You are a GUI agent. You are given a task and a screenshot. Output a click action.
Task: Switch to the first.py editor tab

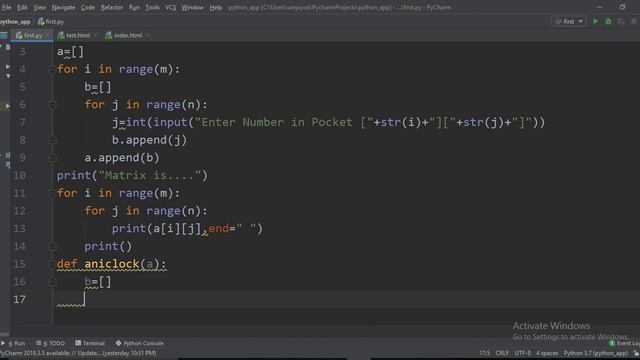point(32,36)
